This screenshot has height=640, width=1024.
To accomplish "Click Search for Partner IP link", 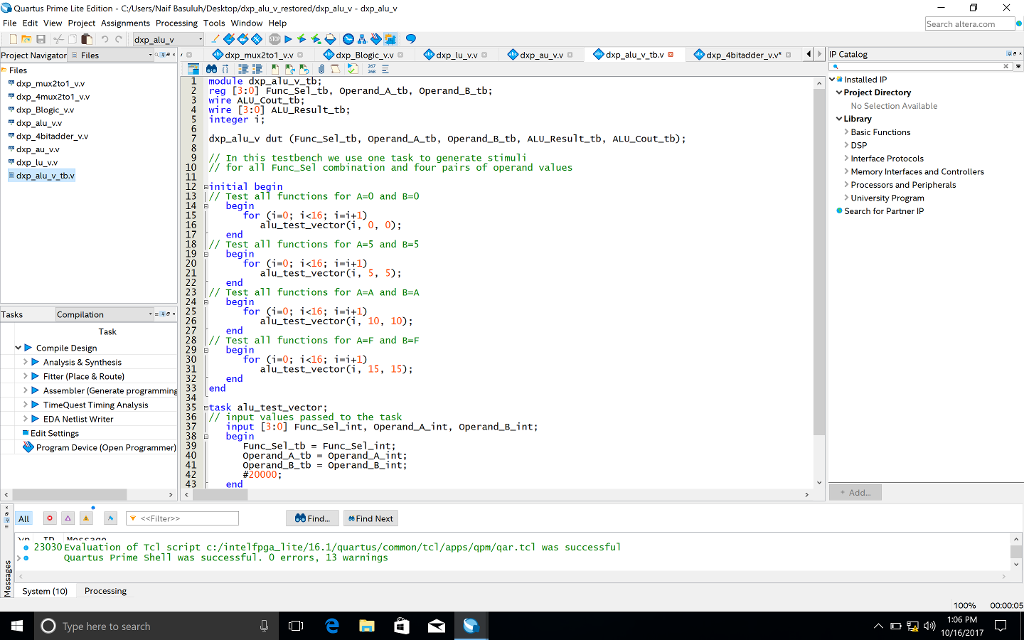I will (x=884, y=211).
